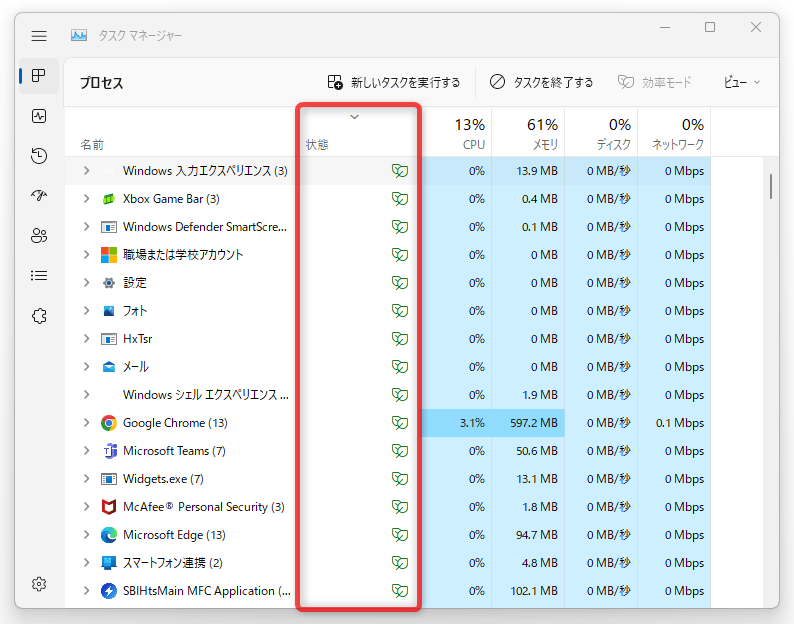794x624 pixels.
Task: Expand McAfee Personal Security process group
Action: pyautogui.click(x=87, y=507)
